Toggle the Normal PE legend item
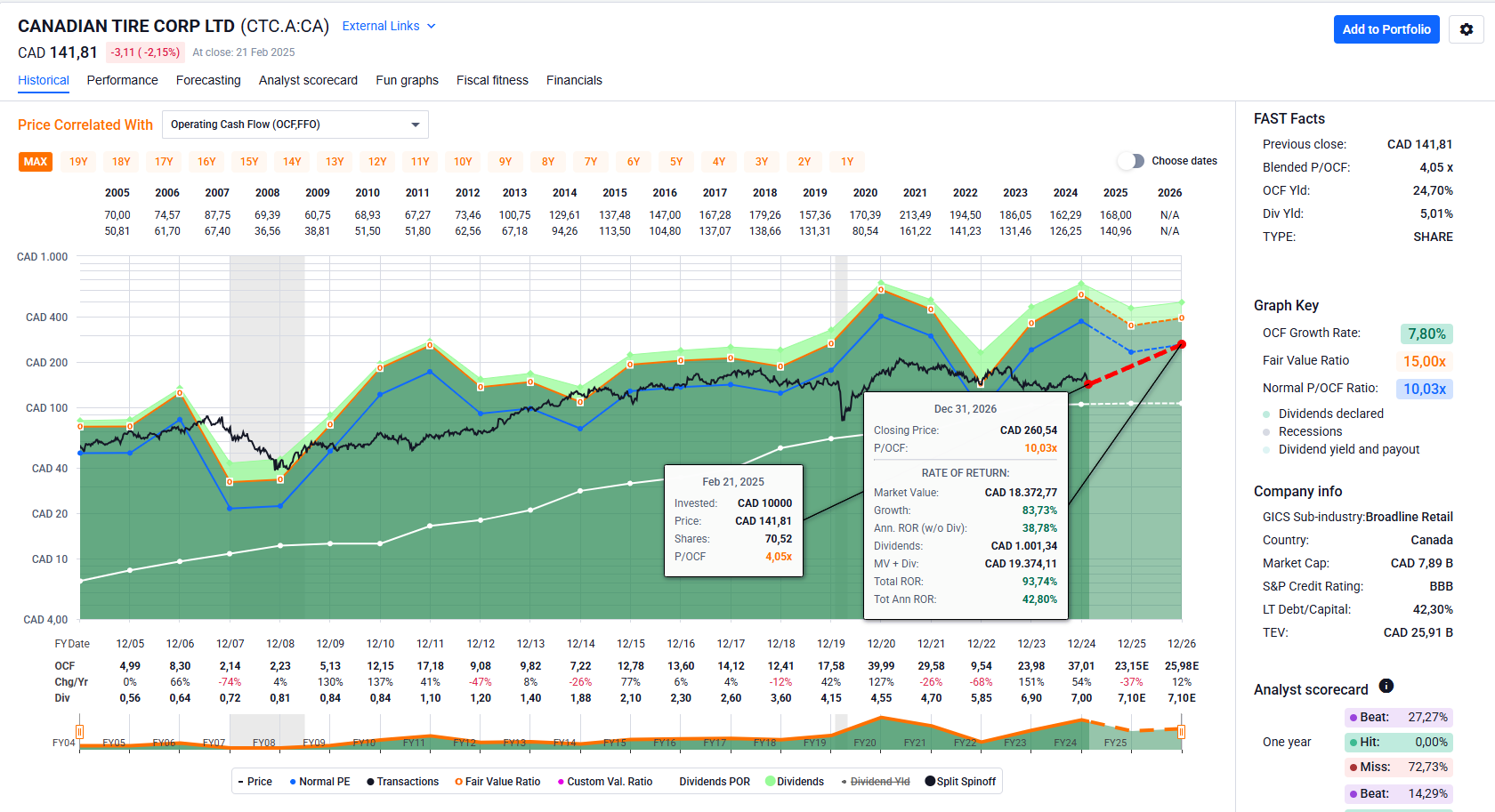1495x812 pixels. pyautogui.click(x=319, y=782)
